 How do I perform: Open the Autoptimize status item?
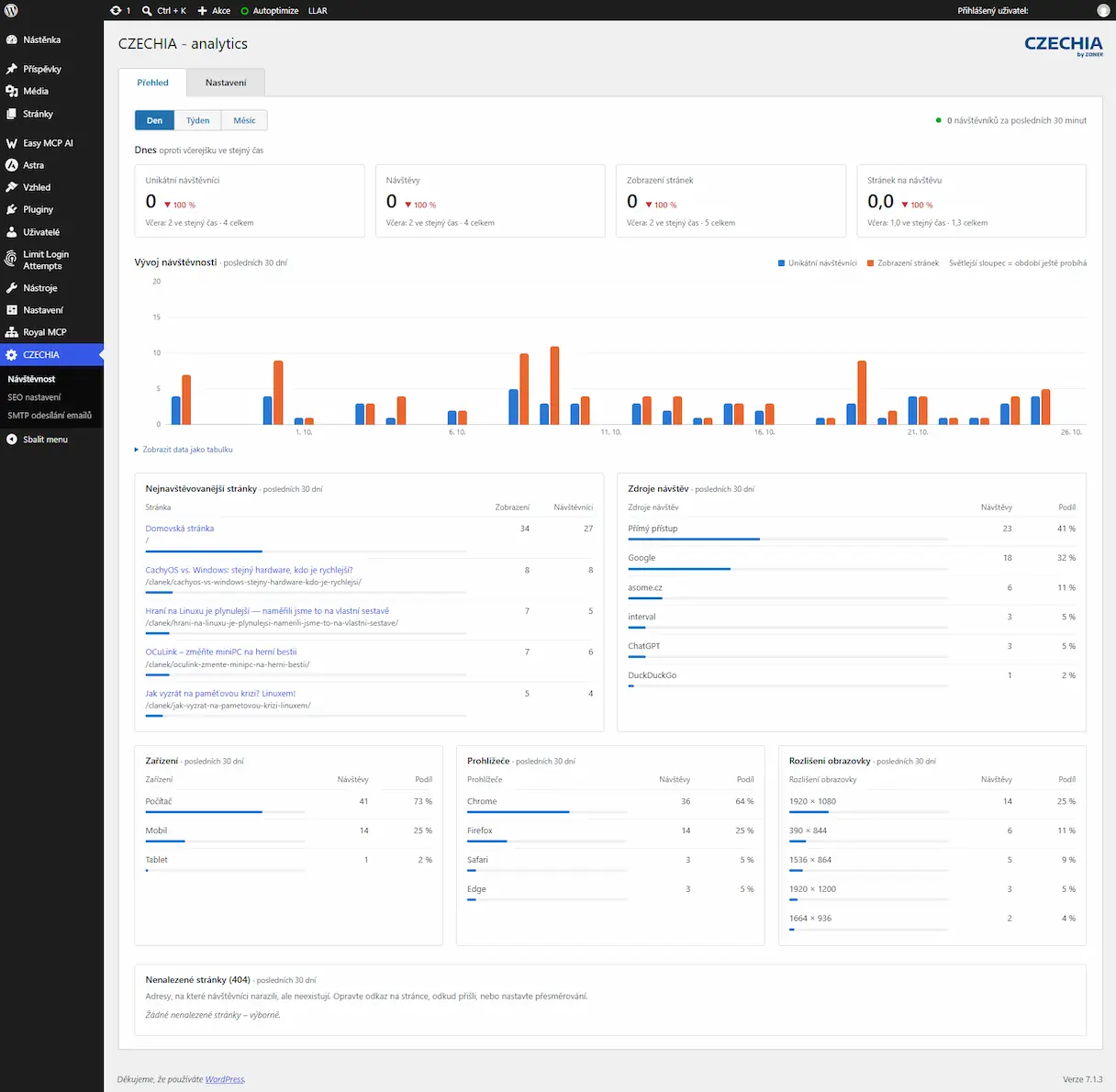coord(270,11)
